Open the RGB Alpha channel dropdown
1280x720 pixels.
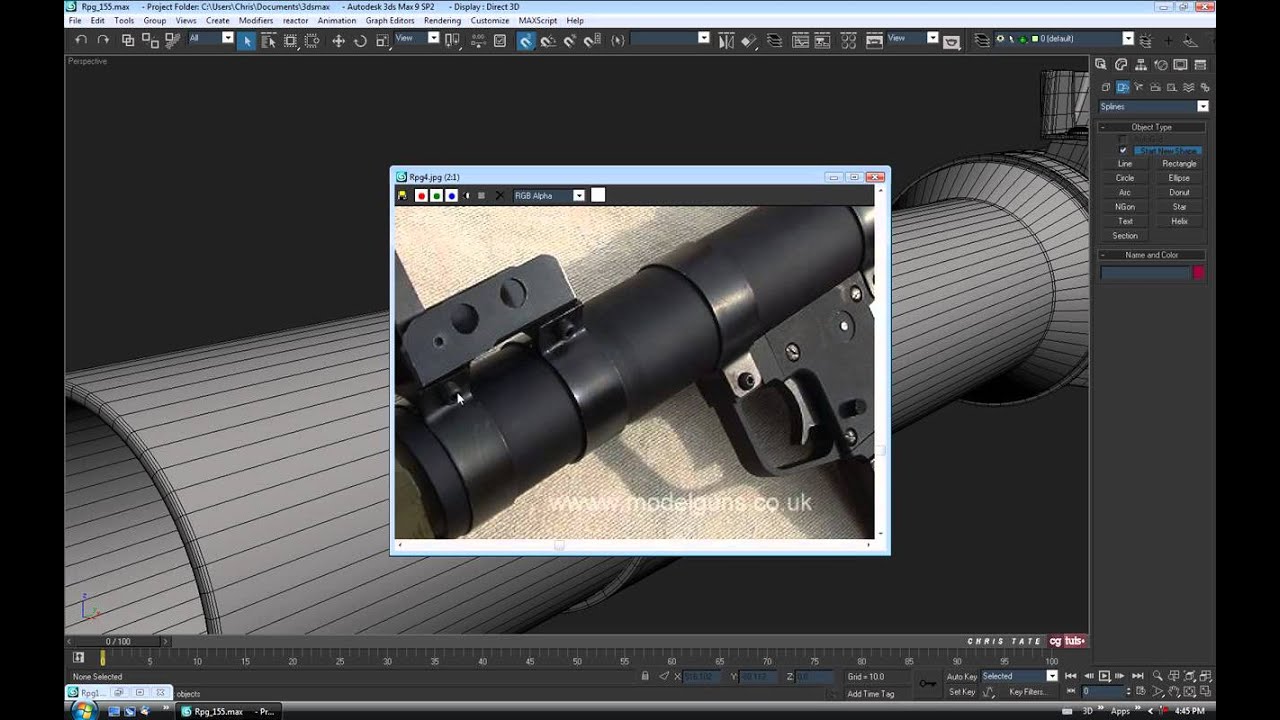coord(549,196)
